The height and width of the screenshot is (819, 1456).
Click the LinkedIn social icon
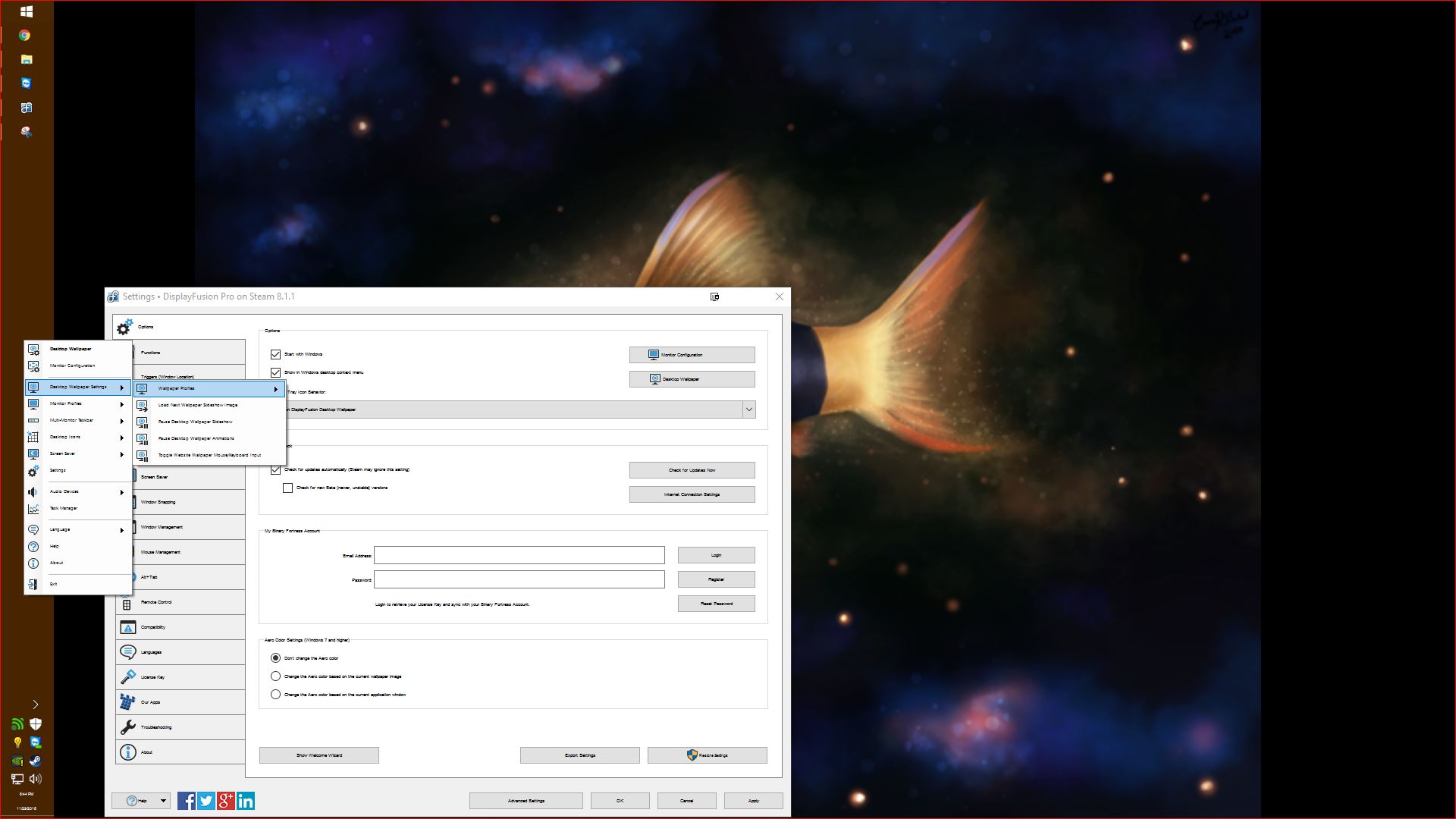tap(246, 801)
